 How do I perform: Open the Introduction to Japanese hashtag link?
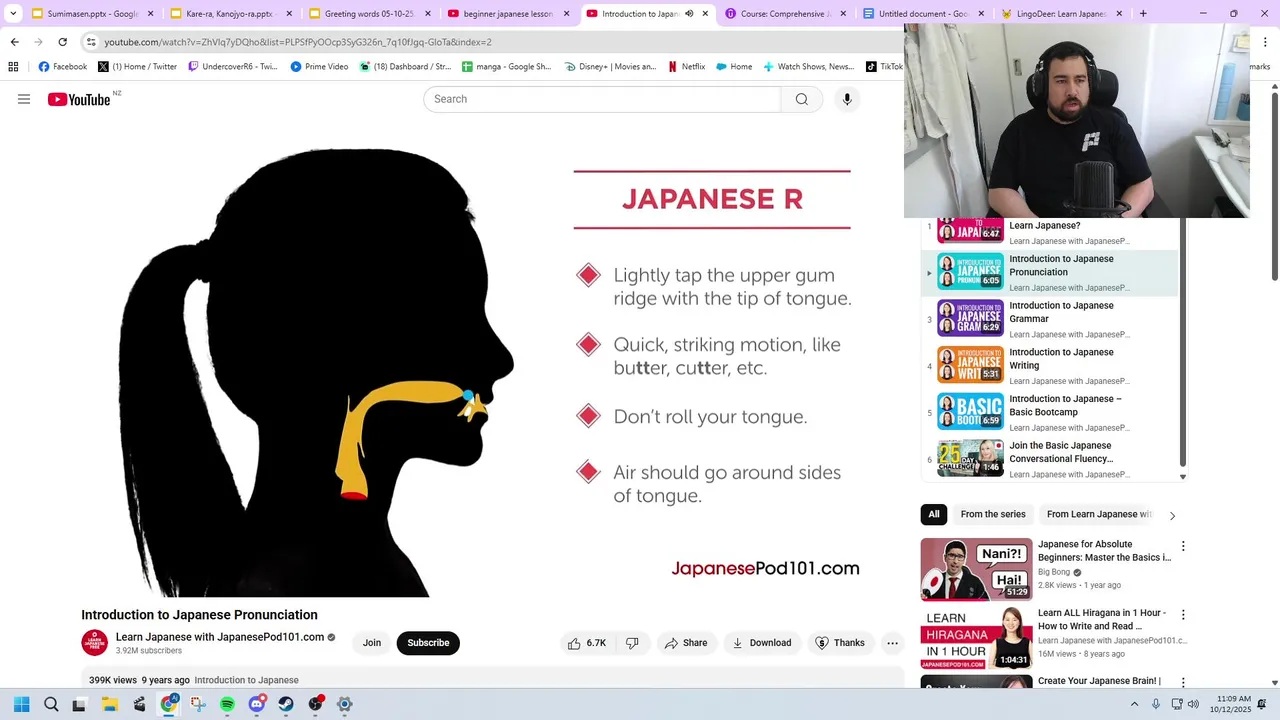[x=246, y=680]
